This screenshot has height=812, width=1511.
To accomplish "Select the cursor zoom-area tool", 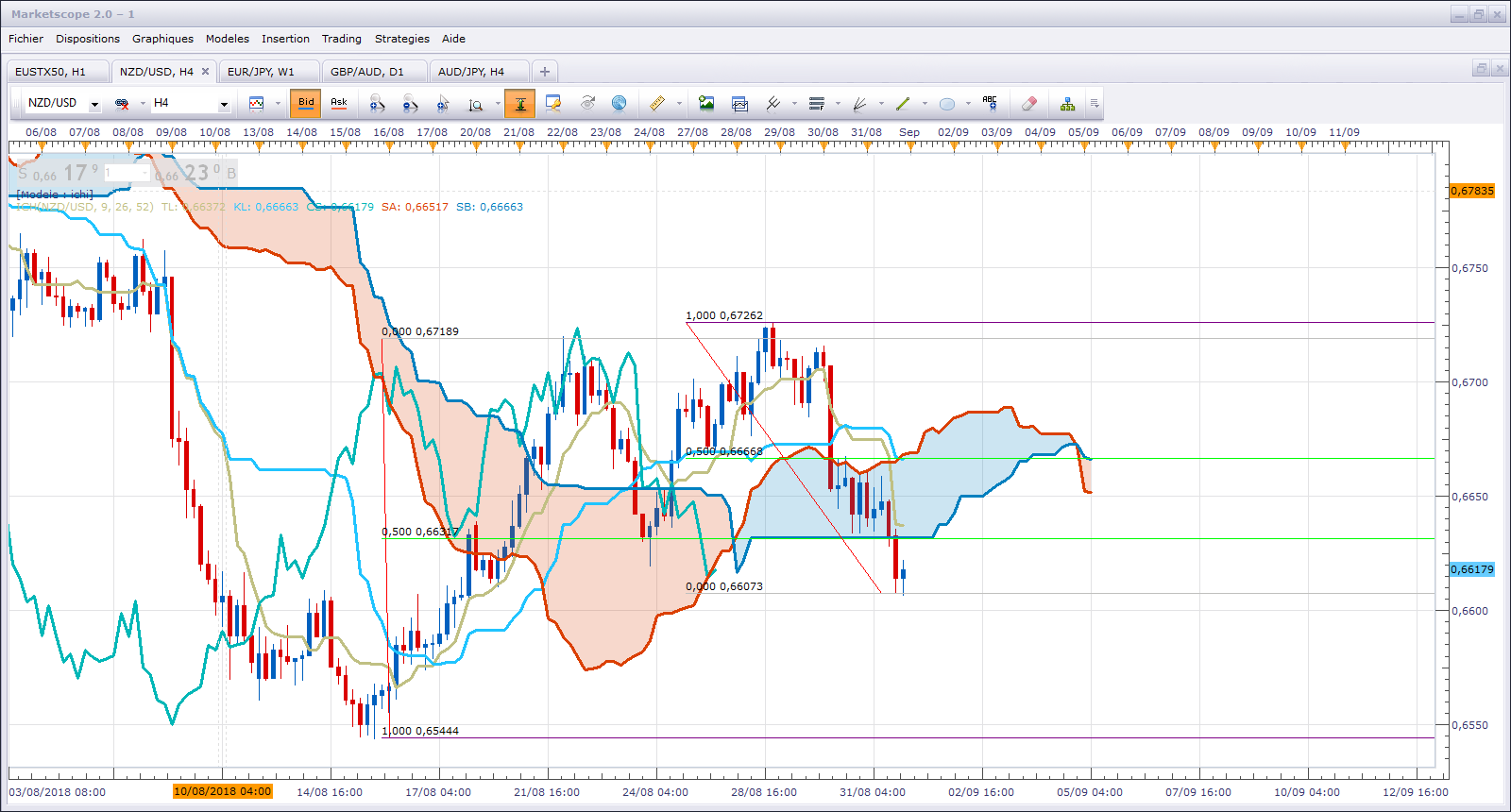I will (x=443, y=104).
